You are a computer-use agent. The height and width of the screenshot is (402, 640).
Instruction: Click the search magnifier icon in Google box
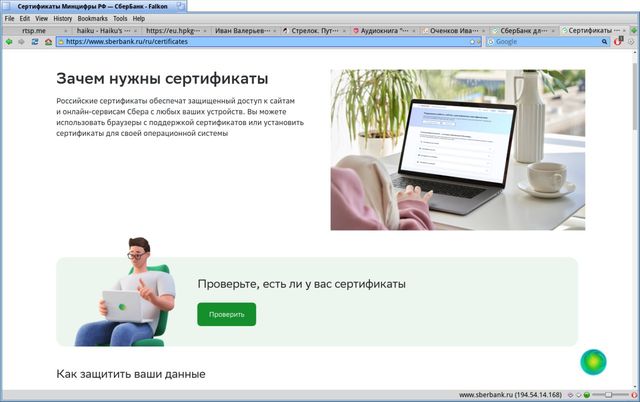(604, 42)
